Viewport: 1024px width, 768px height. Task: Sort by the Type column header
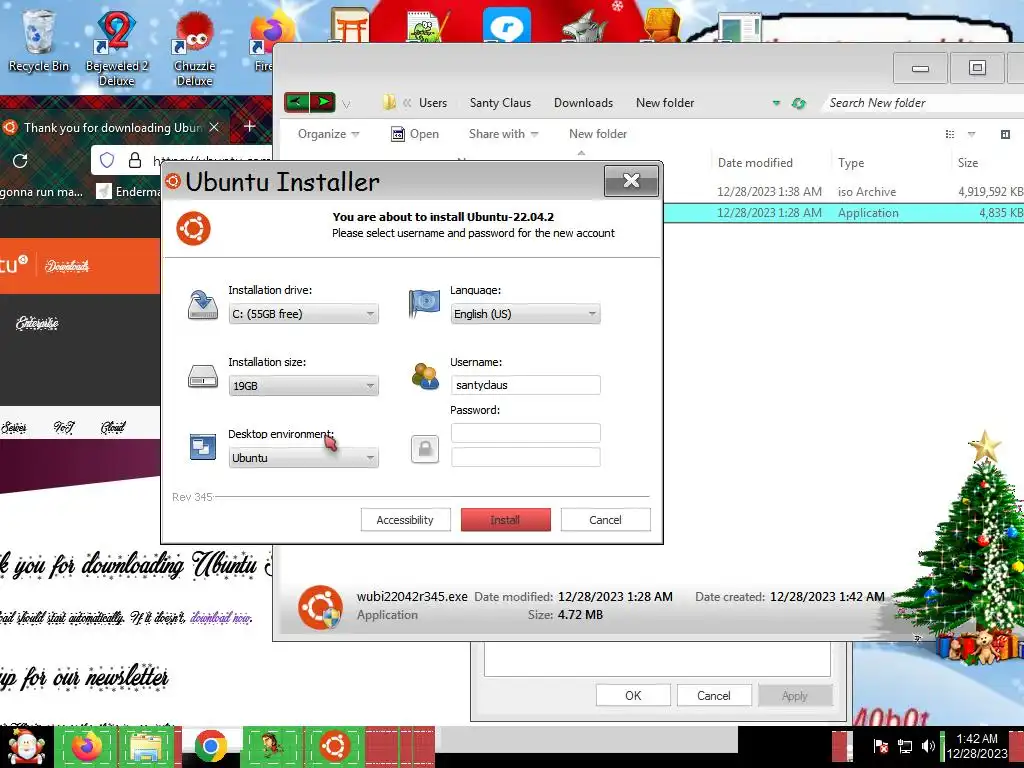[x=851, y=163]
